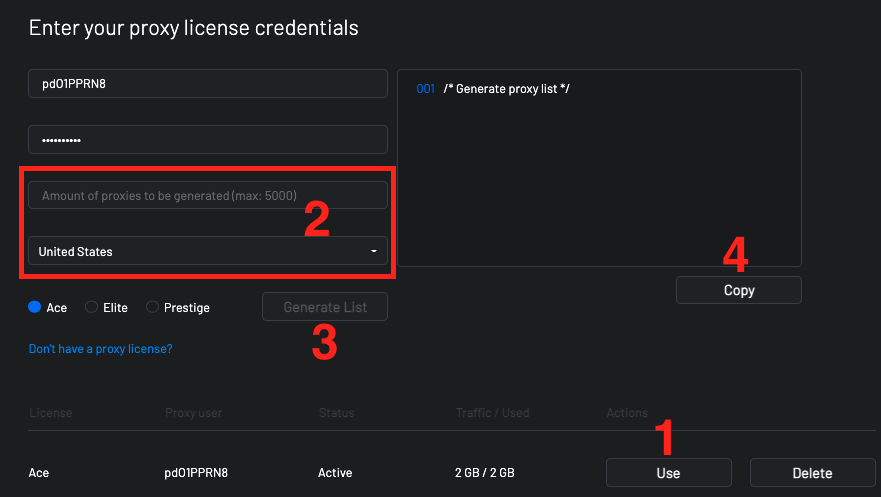This screenshot has width=881, height=497.
Task: Delete the Ace license row
Action: [812, 473]
